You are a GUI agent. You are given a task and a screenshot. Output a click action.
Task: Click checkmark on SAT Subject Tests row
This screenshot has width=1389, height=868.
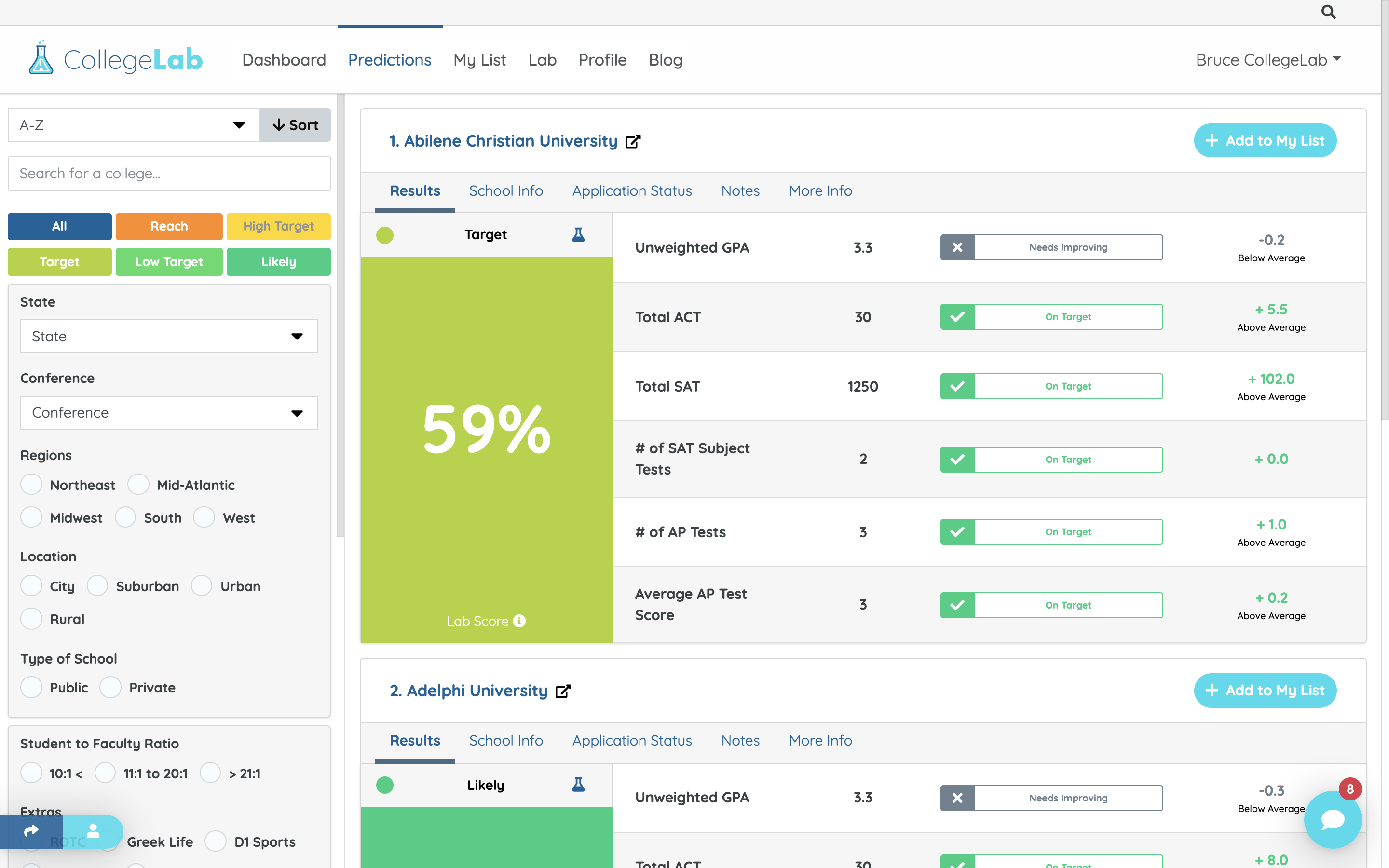pyautogui.click(x=957, y=459)
